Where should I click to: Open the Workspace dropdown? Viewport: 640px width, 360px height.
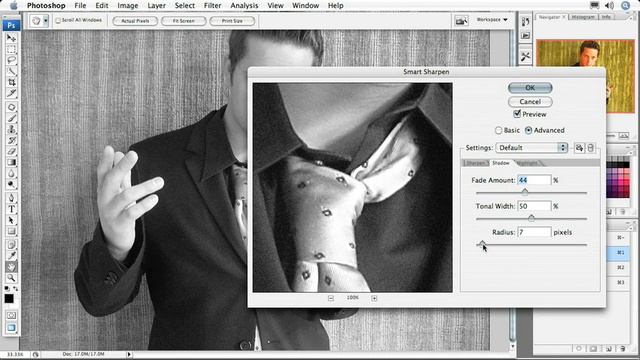[492, 20]
